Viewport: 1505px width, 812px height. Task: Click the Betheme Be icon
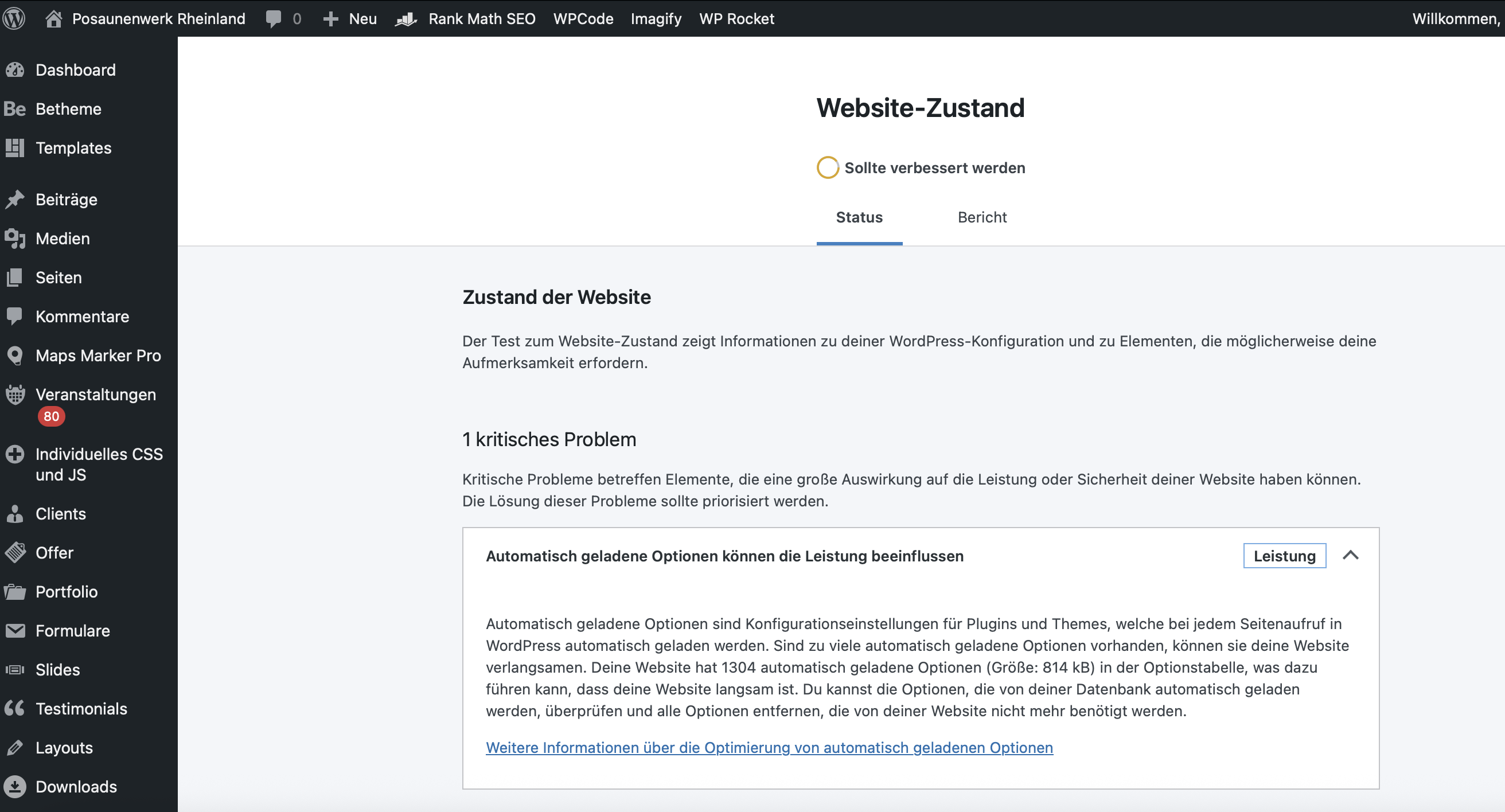(14, 109)
